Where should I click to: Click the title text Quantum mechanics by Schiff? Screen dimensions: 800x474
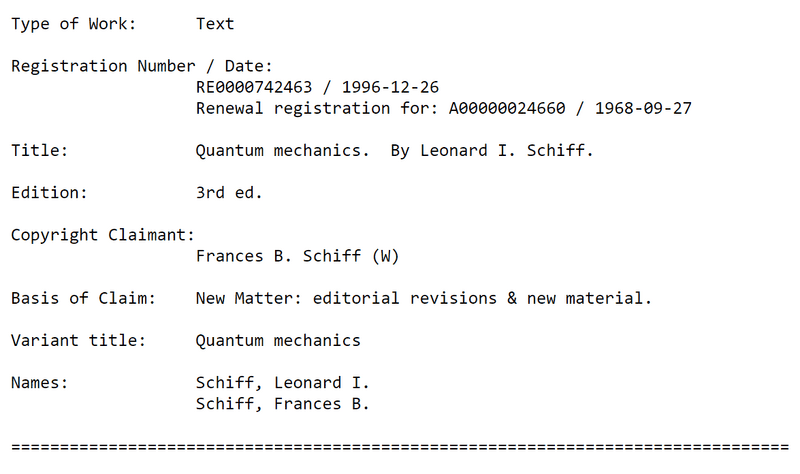point(394,151)
